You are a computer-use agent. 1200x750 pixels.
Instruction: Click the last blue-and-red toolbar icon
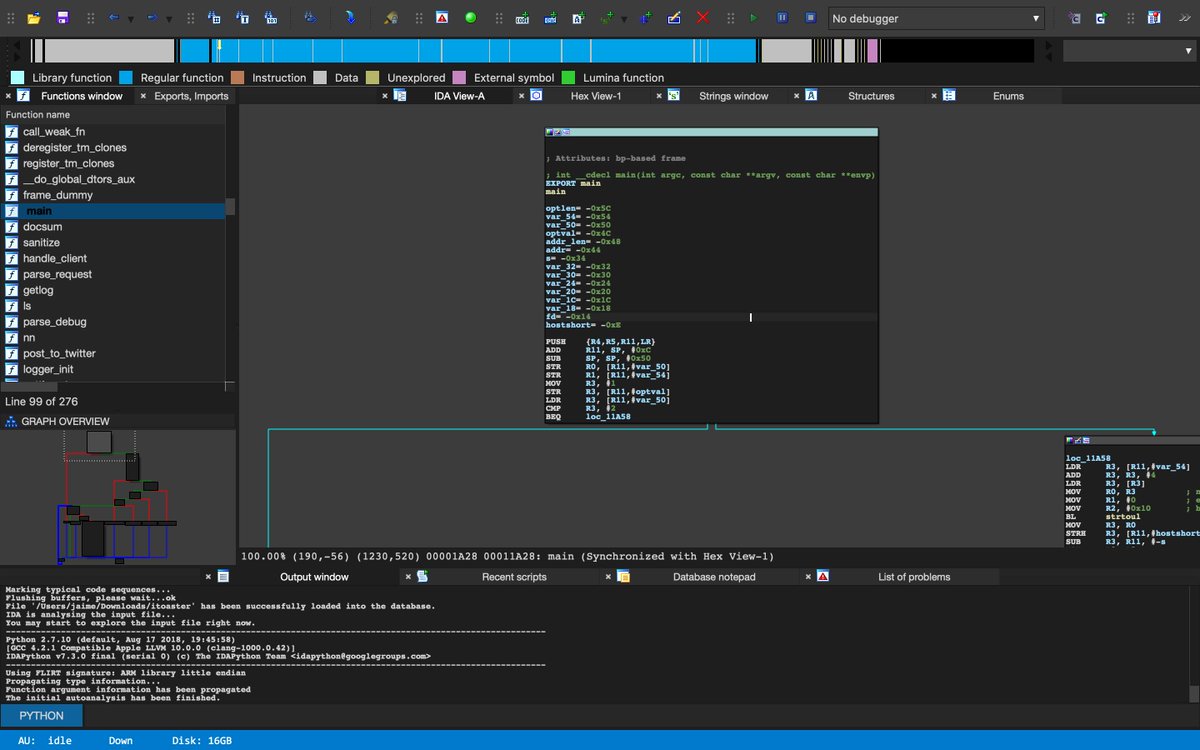click(1154, 18)
